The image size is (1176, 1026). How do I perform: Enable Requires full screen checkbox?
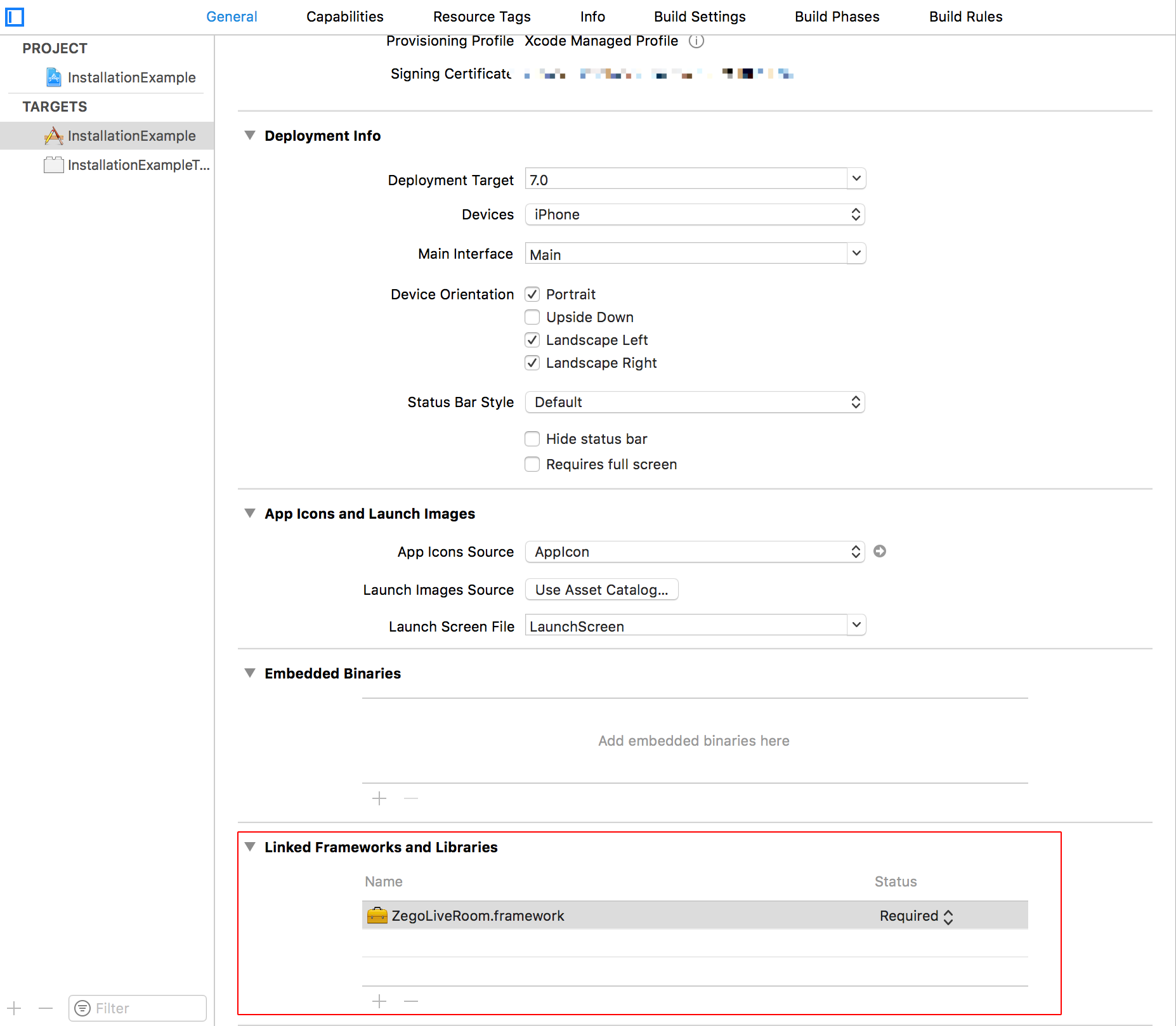click(532, 464)
